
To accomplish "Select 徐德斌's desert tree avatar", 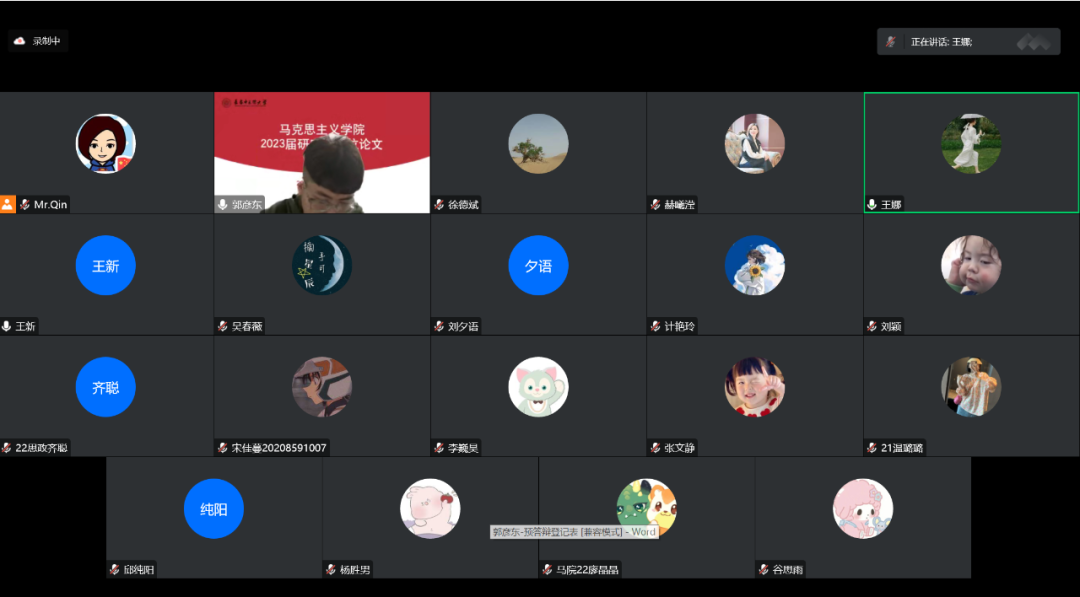I will [x=538, y=144].
